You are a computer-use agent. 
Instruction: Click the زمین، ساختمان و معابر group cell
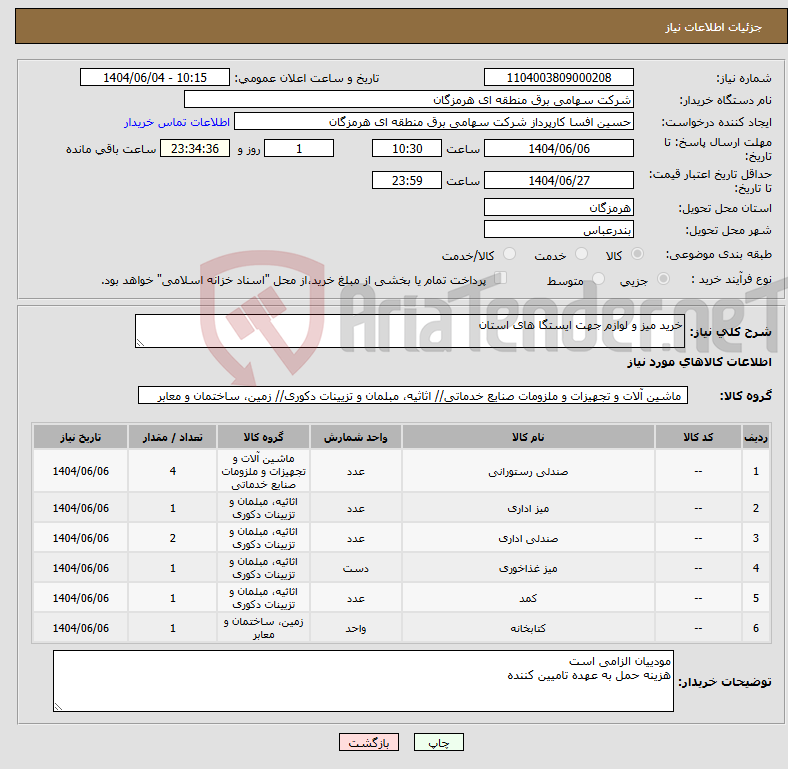point(263,627)
